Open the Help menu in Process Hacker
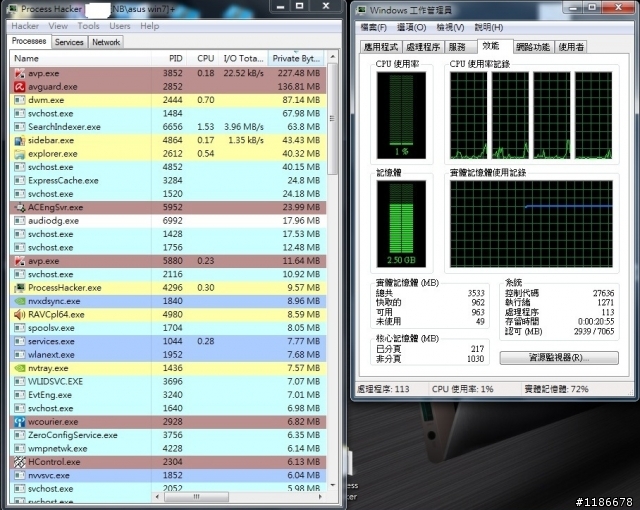The height and width of the screenshot is (510, 640). click(150, 26)
